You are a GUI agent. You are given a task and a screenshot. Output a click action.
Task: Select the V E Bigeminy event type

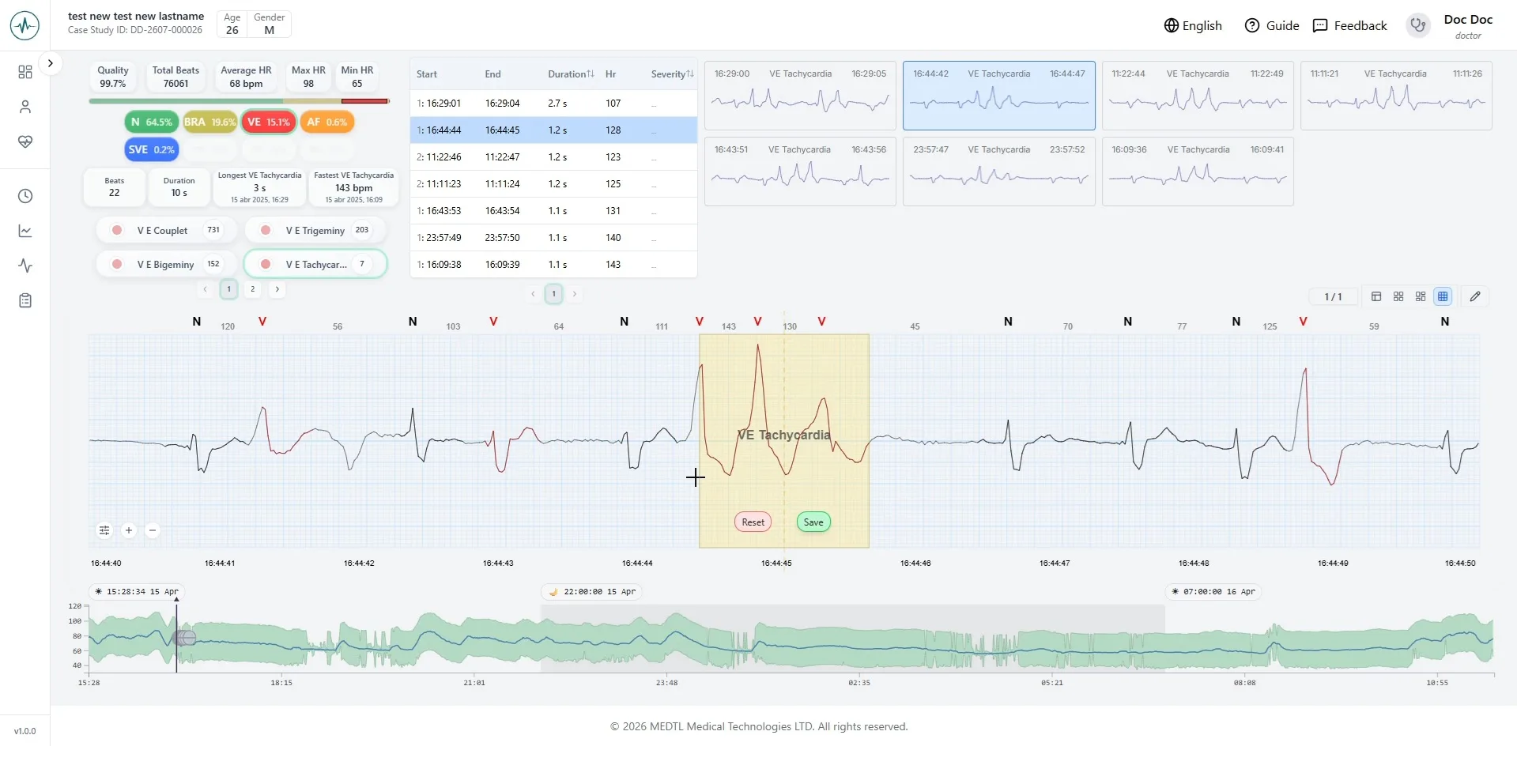166,264
